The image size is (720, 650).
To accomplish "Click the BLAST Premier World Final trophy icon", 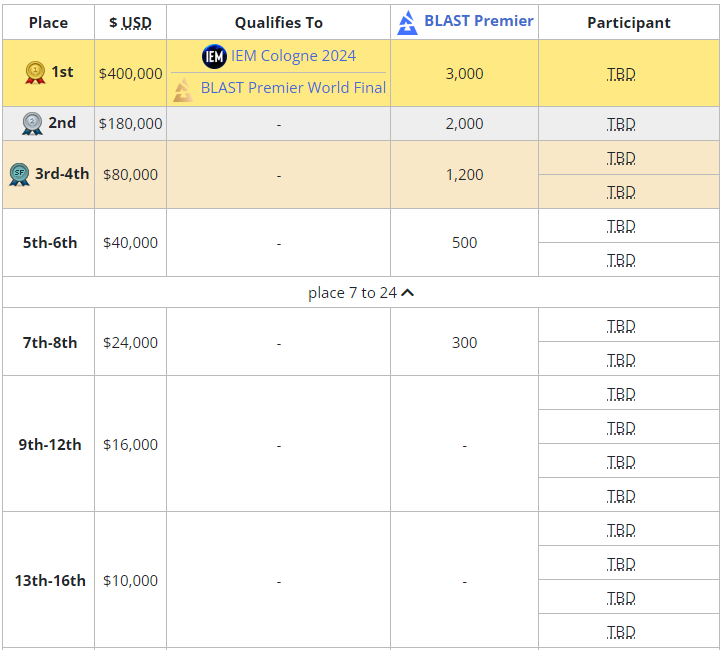I will coord(183,90).
